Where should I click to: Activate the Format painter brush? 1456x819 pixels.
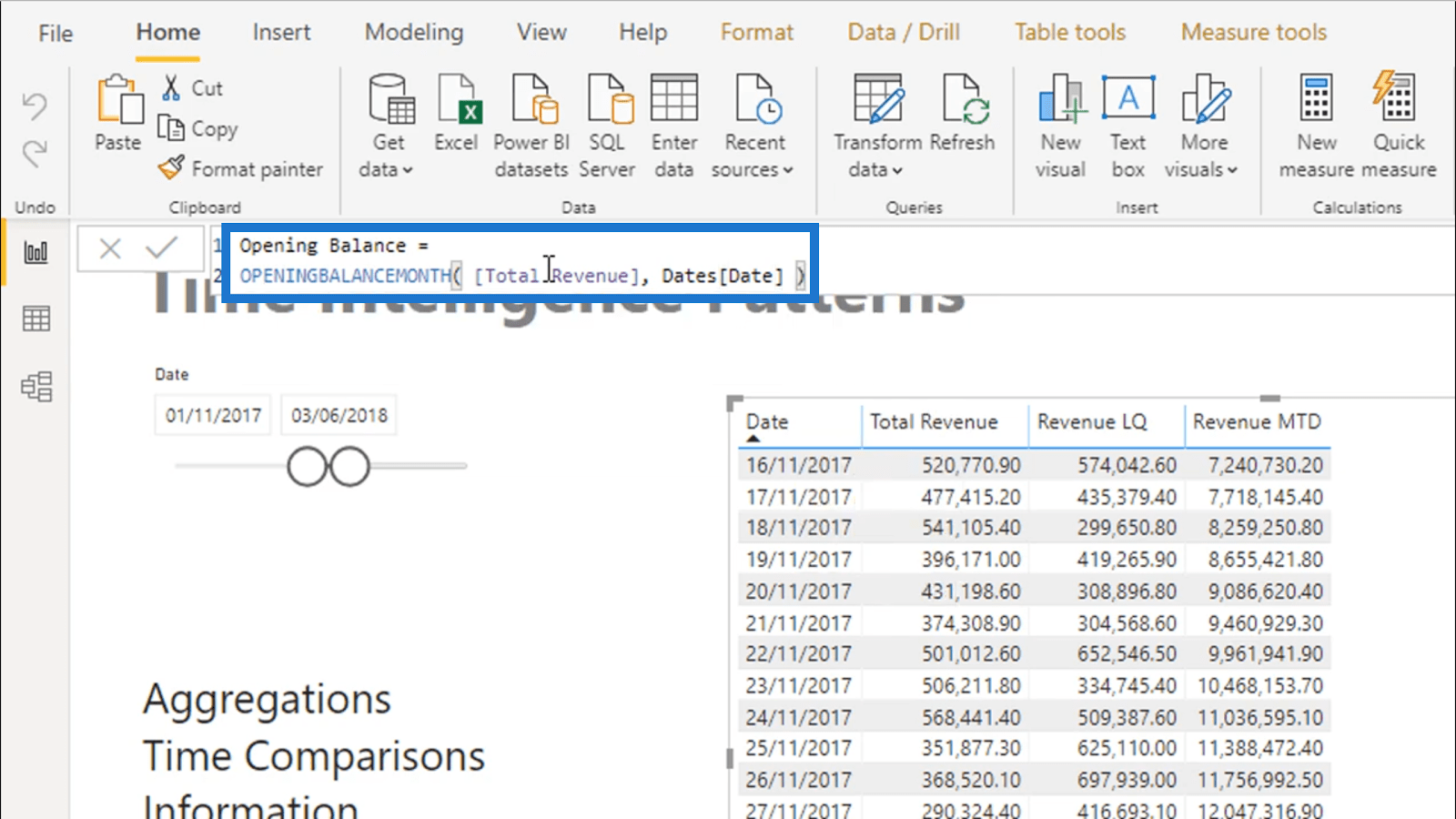[x=170, y=167]
